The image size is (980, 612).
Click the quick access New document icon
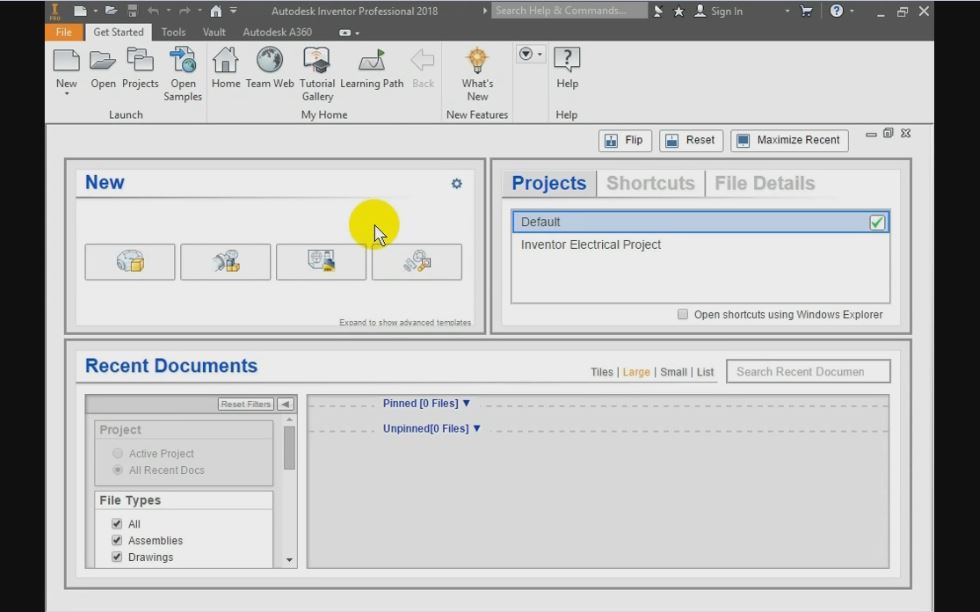[80, 11]
